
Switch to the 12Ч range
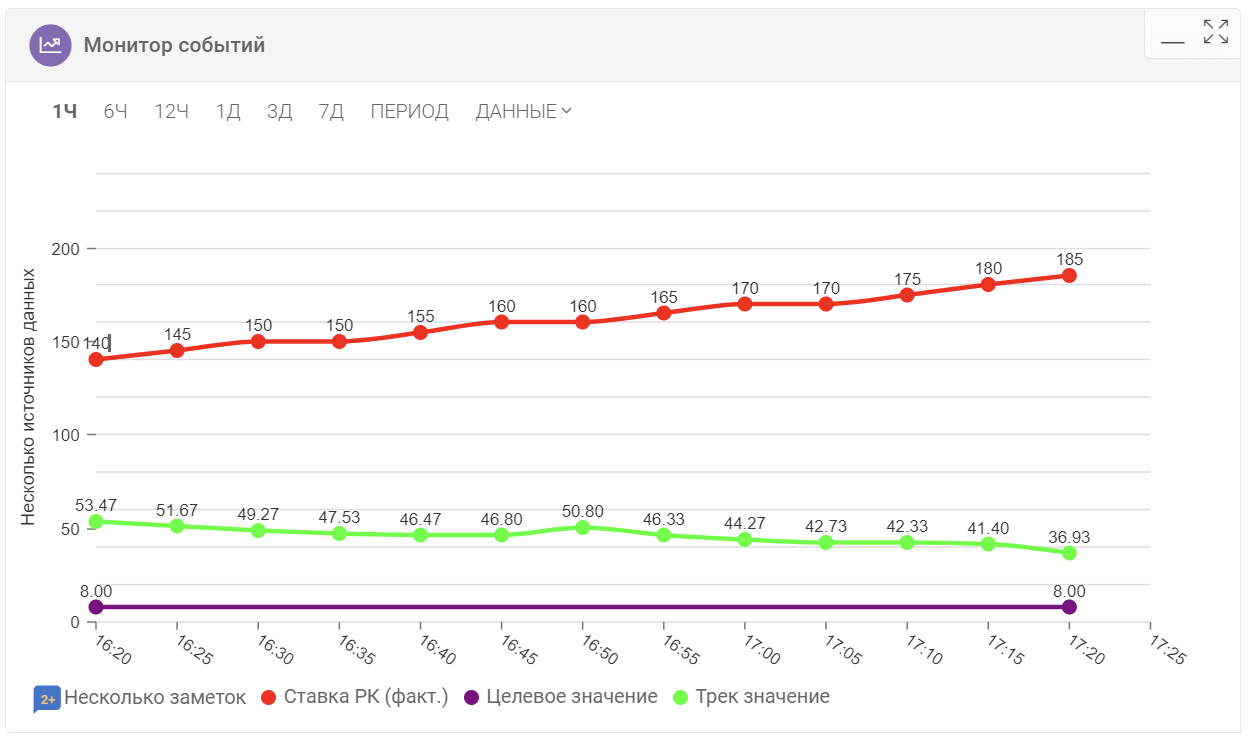[171, 111]
